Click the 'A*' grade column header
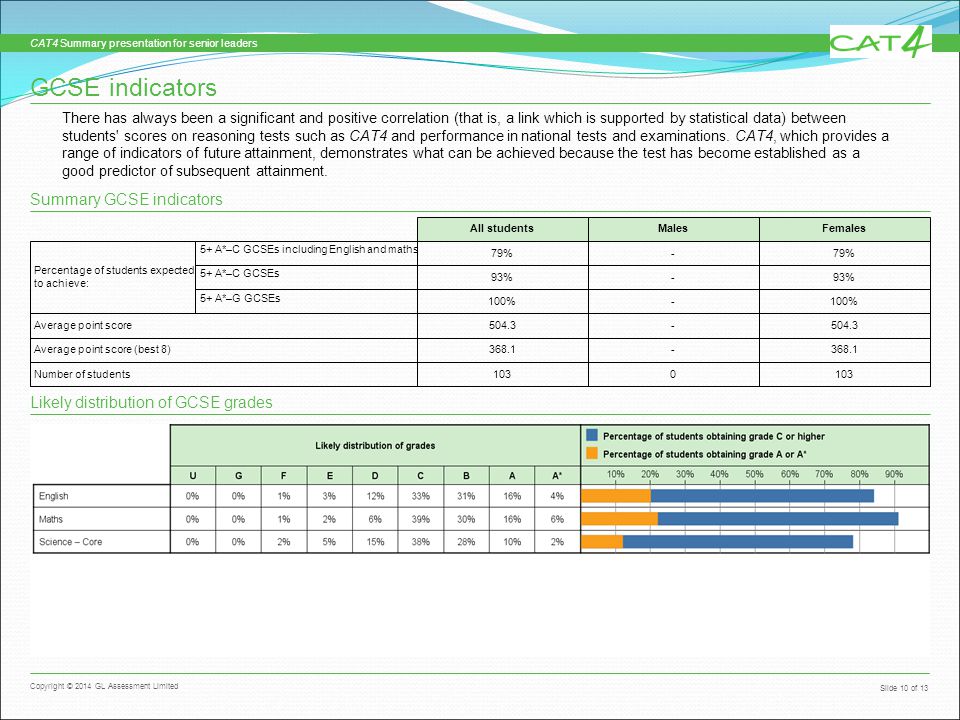The height and width of the screenshot is (720, 960). click(557, 476)
